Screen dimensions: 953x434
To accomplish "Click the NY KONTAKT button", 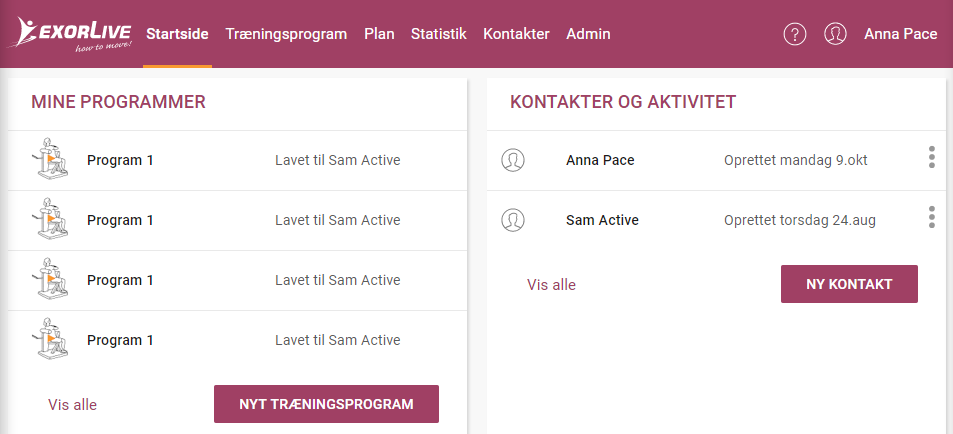I will 849,284.
